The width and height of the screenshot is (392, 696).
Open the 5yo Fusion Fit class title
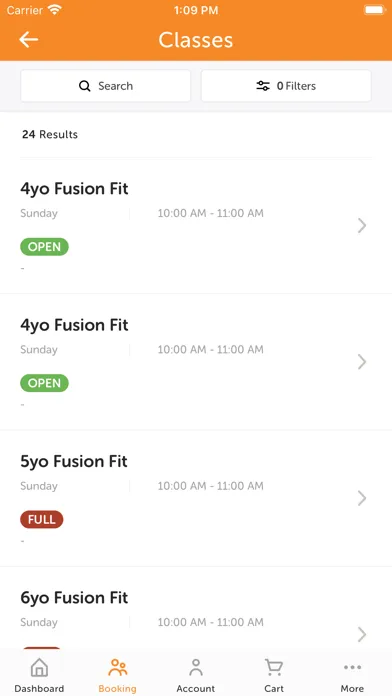74,462
